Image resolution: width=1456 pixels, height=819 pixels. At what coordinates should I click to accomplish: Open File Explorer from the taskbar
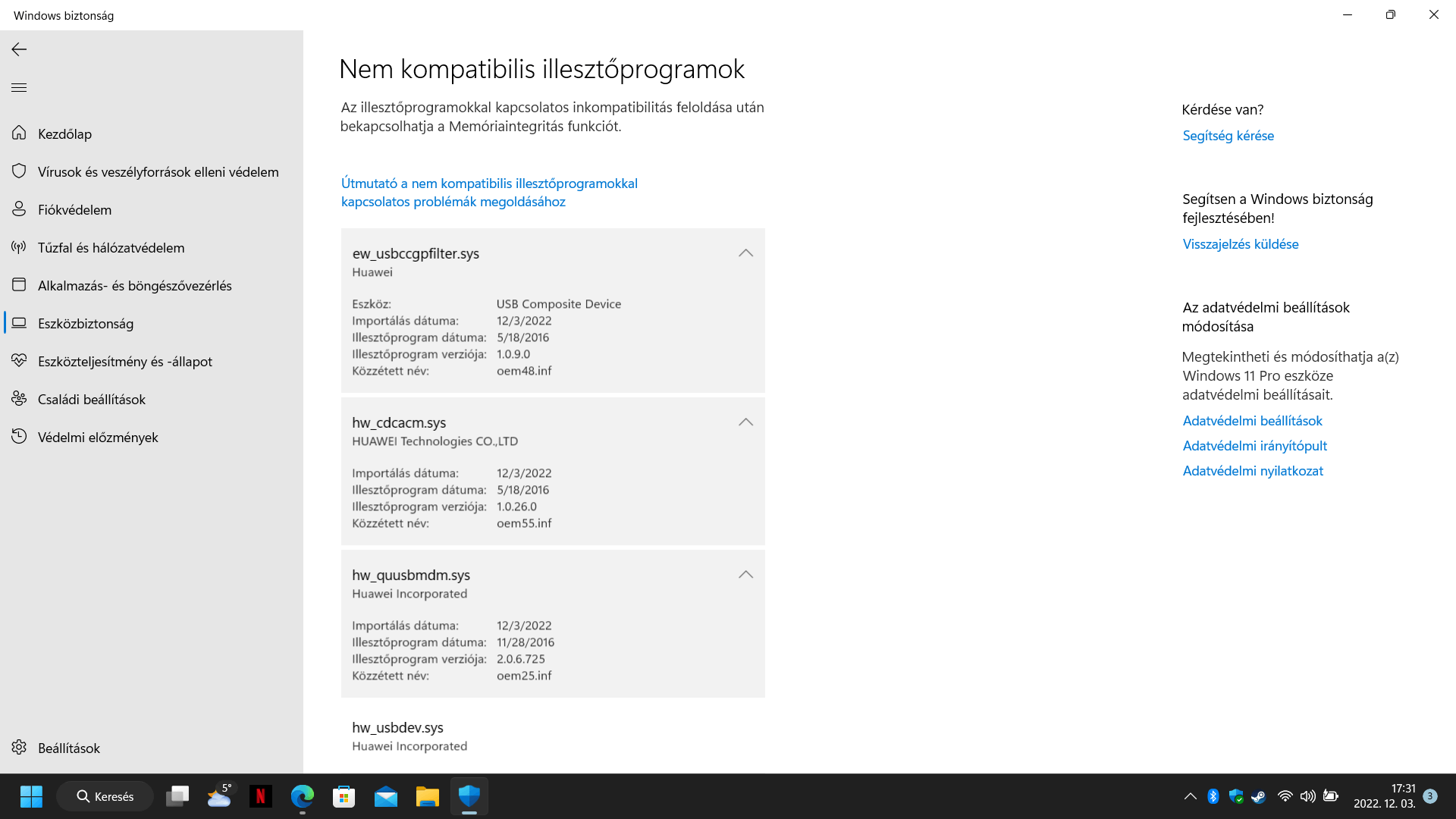(x=428, y=796)
